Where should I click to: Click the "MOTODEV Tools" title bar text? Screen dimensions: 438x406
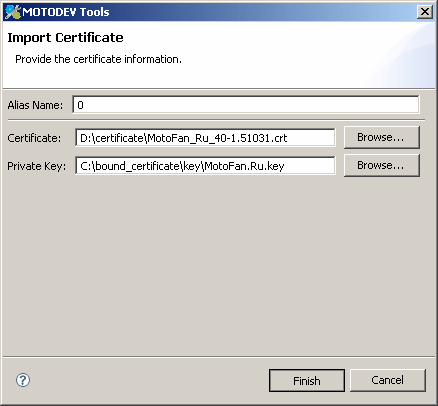click(x=66, y=12)
